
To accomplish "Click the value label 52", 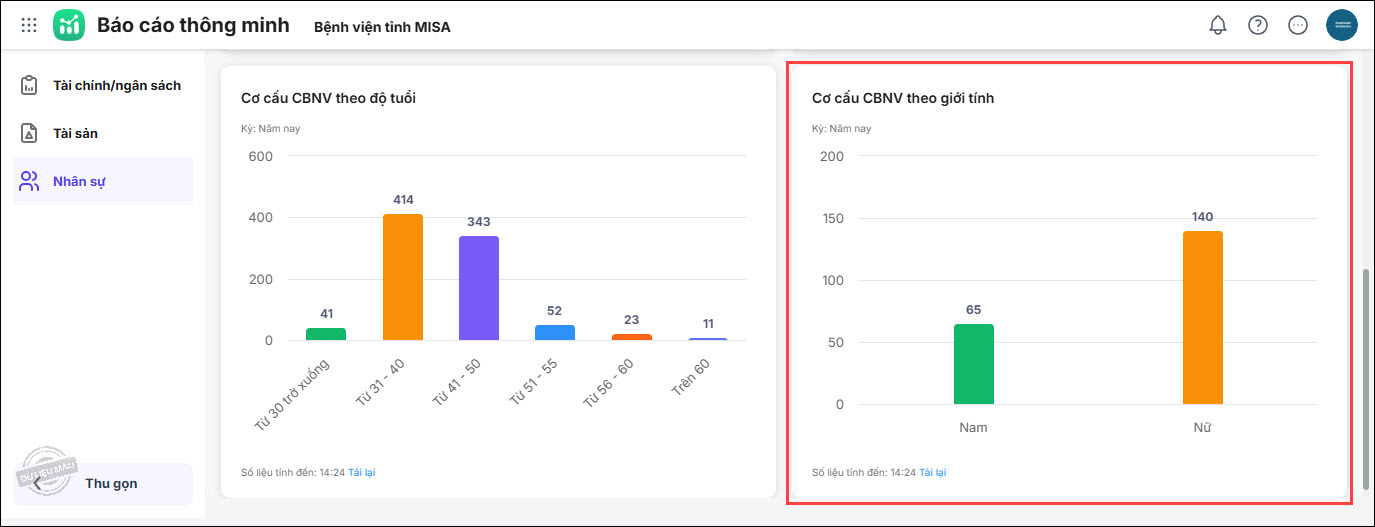I will 555,311.
